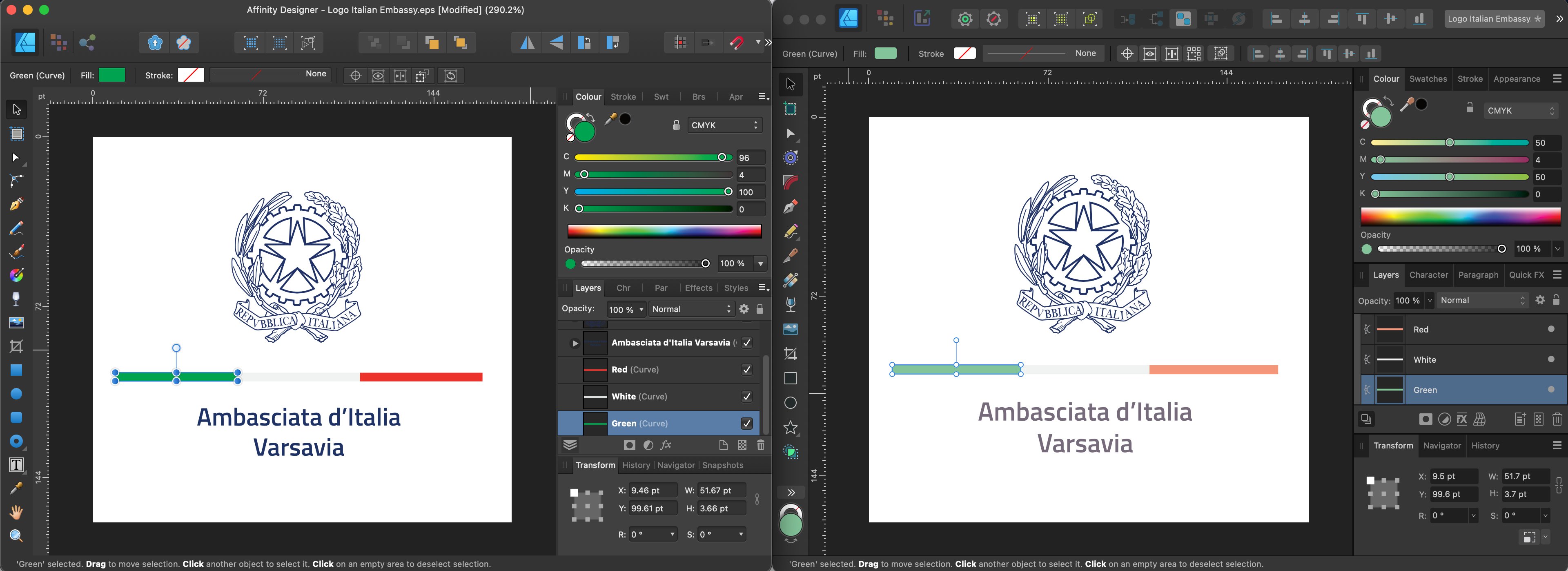Select the Transparency tool in left window
Image resolution: width=1568 pixels, height=571 pixels.
16,298
